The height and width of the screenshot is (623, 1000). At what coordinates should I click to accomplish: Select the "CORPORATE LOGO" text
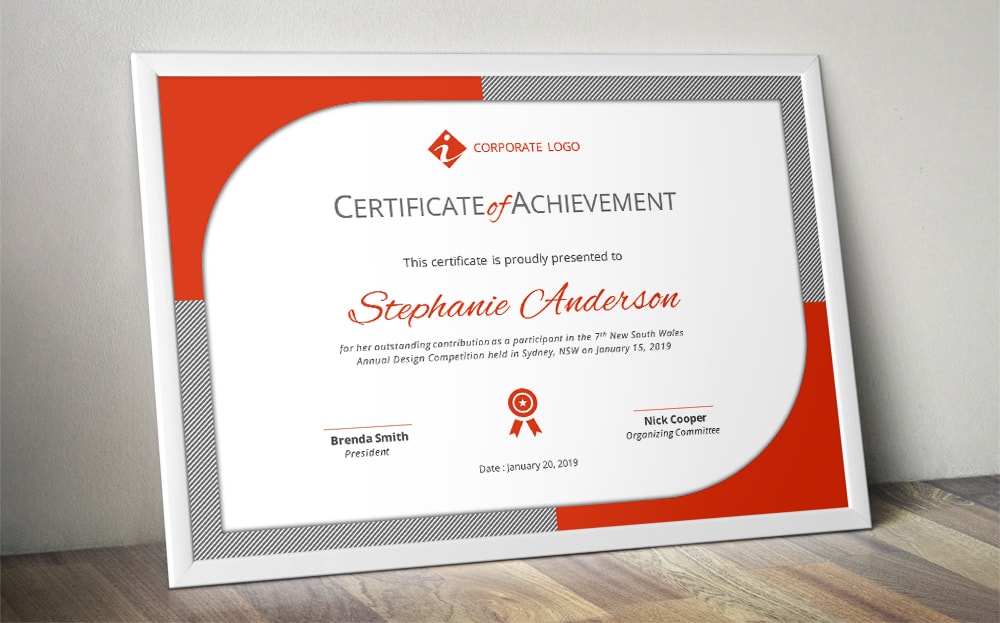pos(526,147)
